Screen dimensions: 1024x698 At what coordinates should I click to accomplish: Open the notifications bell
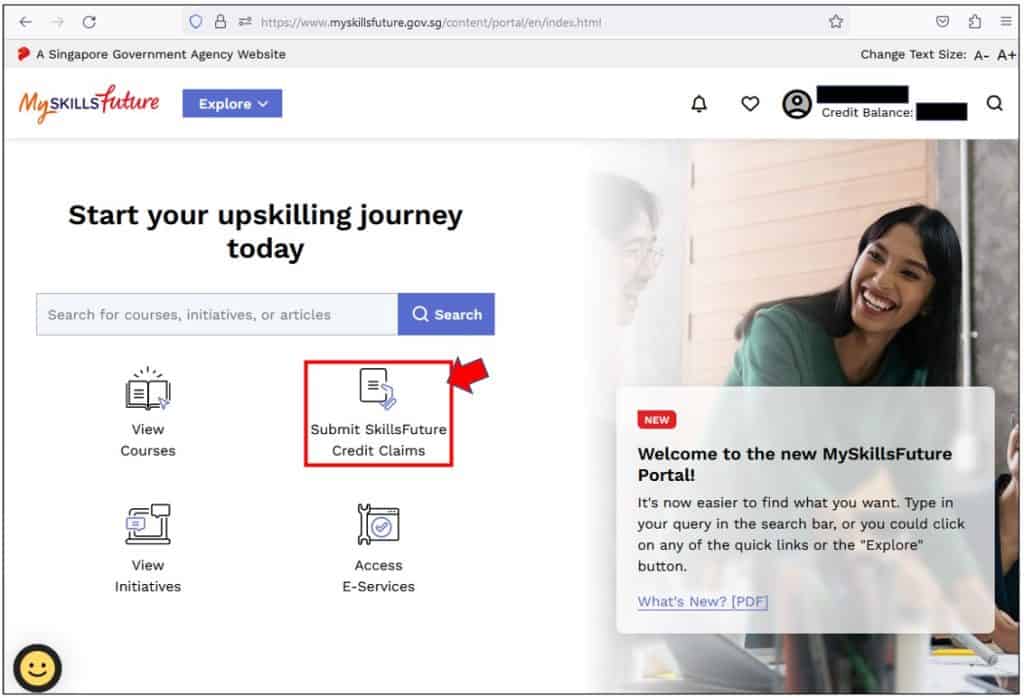tap(699, 104)
